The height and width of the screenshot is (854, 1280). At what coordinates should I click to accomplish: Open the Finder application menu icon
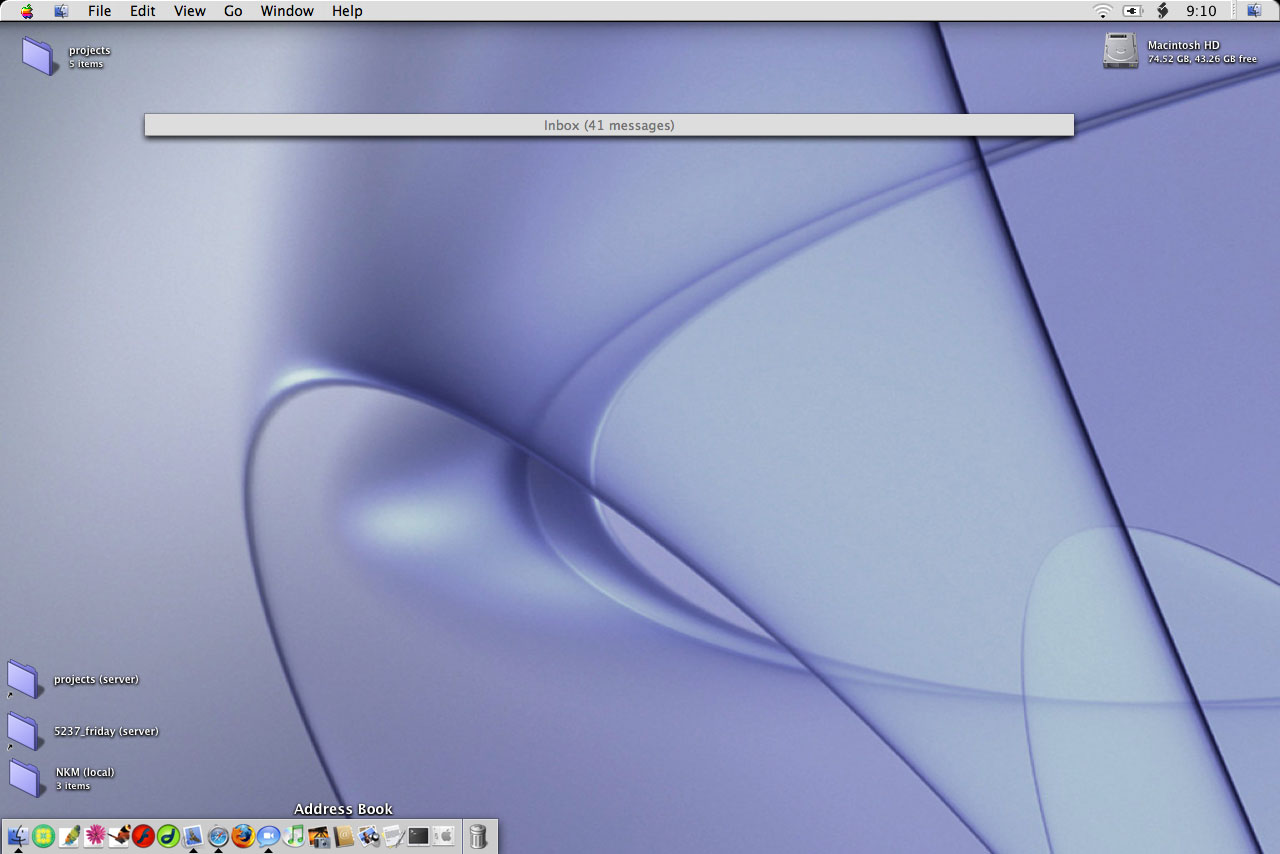(61, 11)
